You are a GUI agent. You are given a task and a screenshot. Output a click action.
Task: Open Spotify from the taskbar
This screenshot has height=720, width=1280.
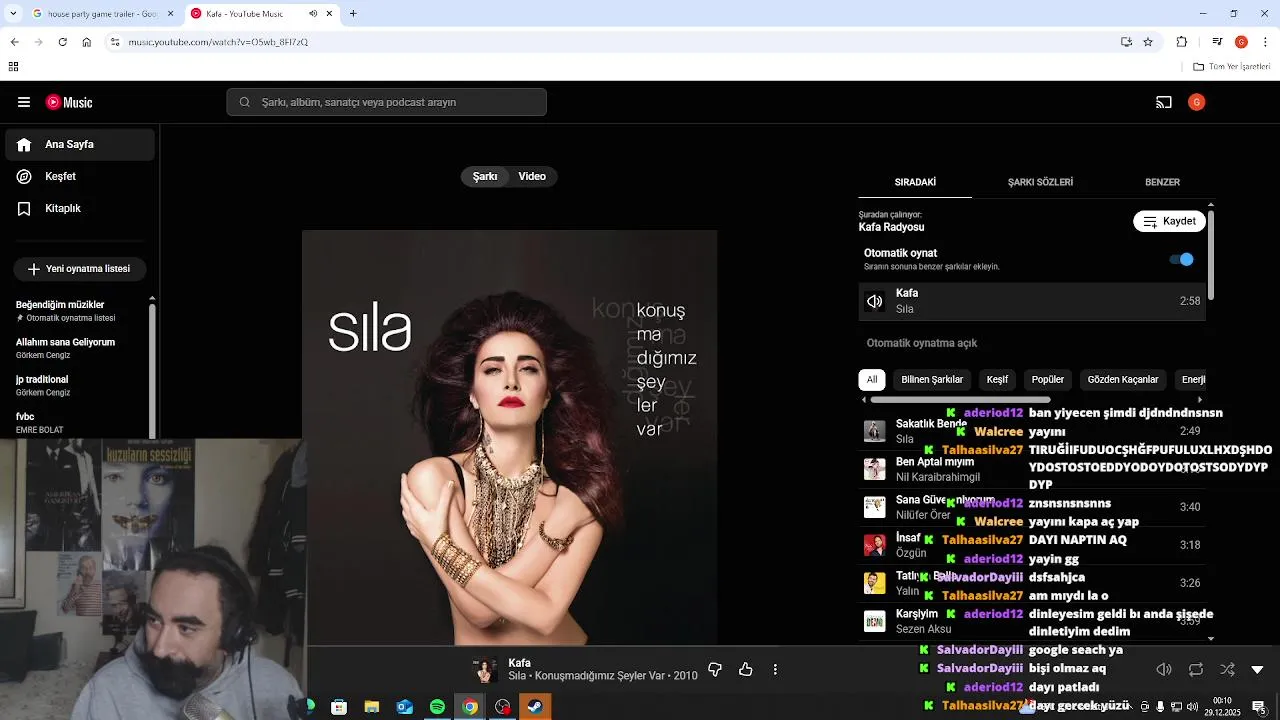[437, 707]
